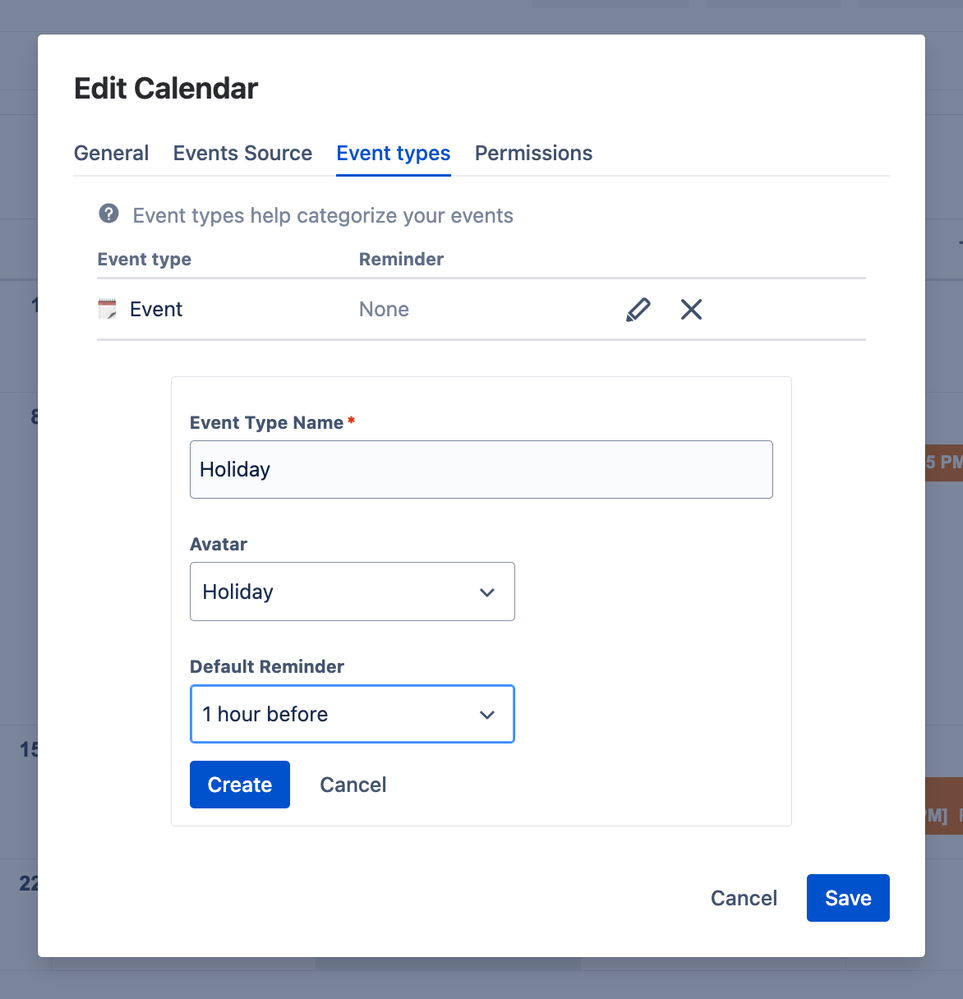This screenshot has width=963, height=999.
Task: Click the Reminder column header
Action: click(402, 259)
